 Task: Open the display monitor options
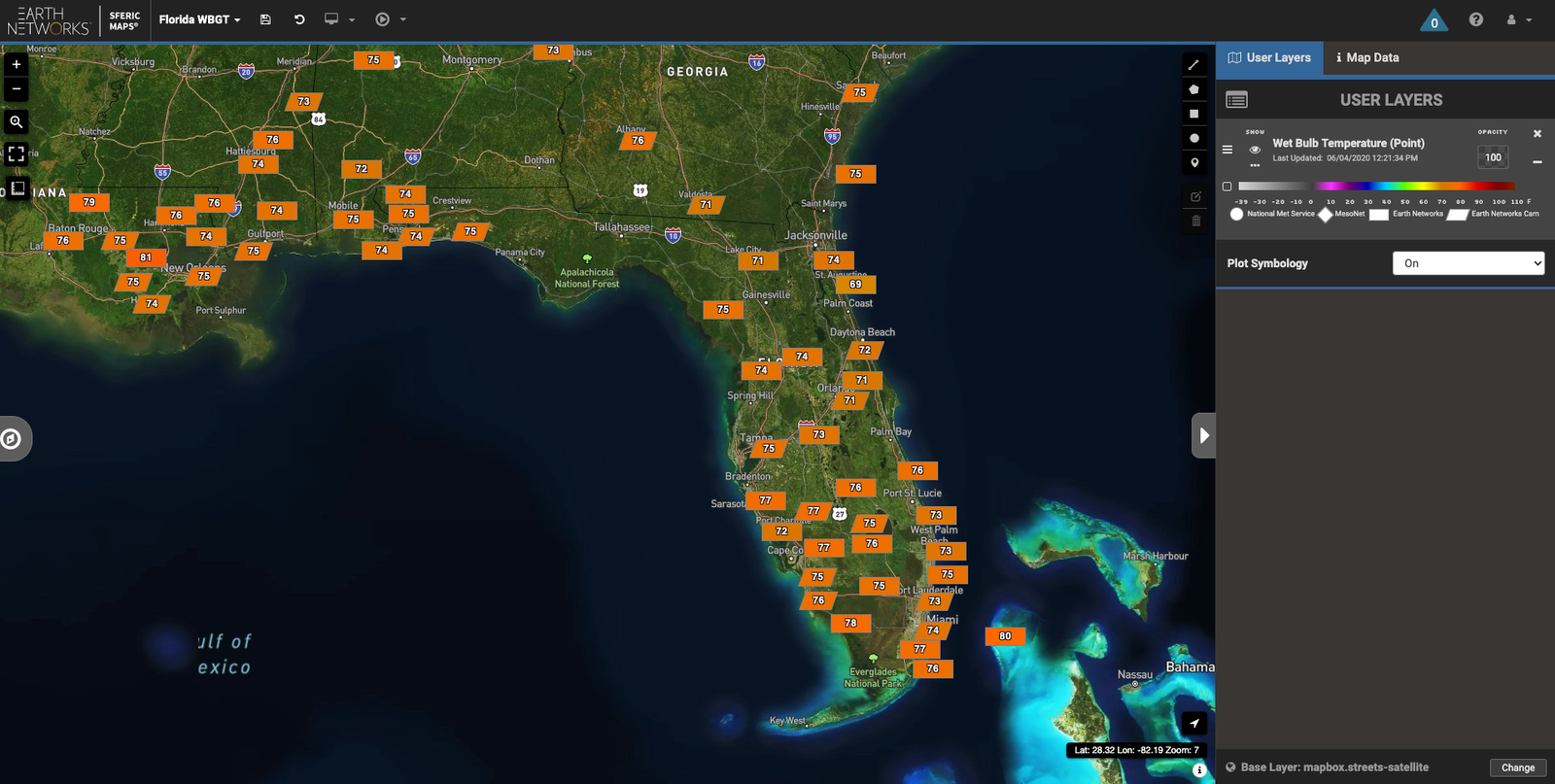tap(331, 19)
